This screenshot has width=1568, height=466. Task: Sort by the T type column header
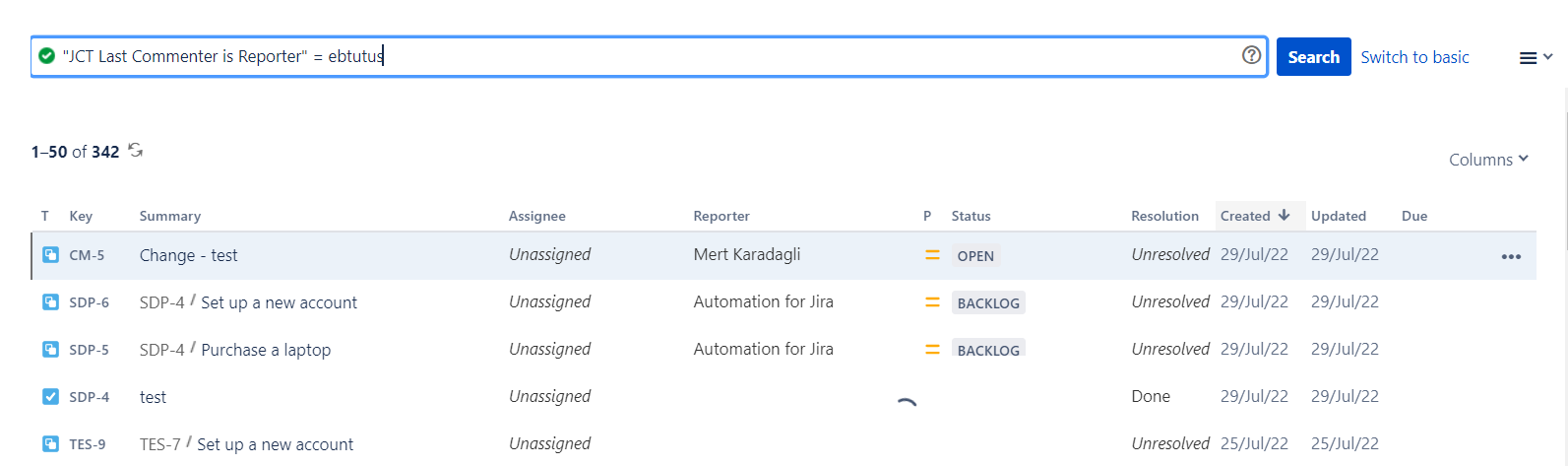pos(45,216)
